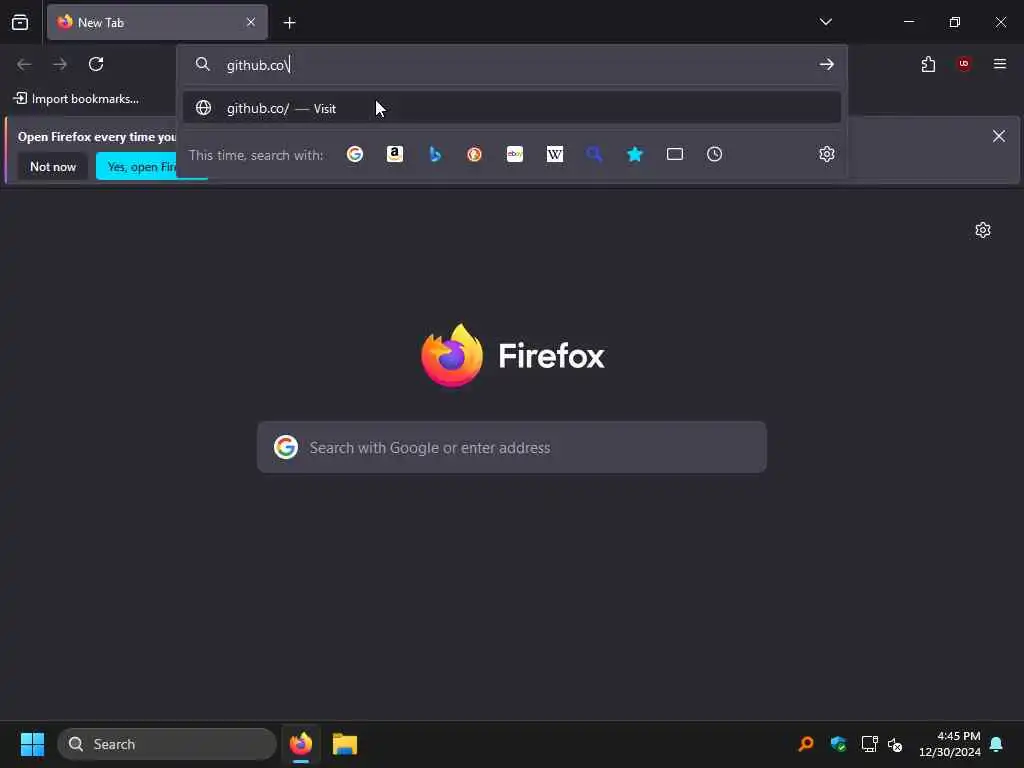Screen dimensions: 1024x768
Task: Click the magnifier icon in address bar
Action: click(x=203, y=64)
